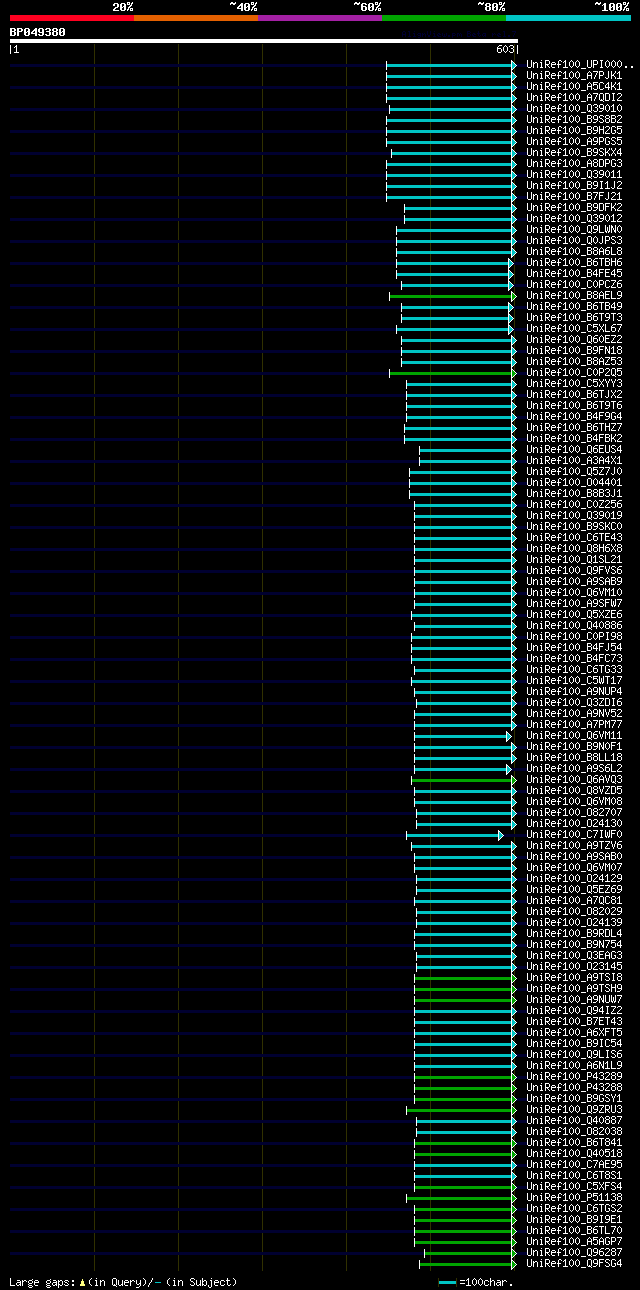Select label UniRef100_C5WT17
The height and width of the screenshot is (1290, 640).
pos(574,680)
